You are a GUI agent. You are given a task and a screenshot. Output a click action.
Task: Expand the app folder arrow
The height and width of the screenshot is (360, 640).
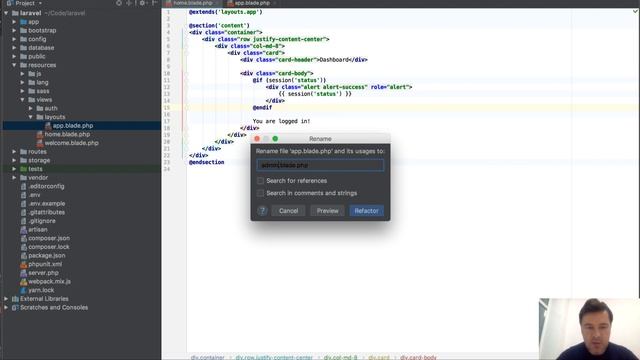click(15, 22)
